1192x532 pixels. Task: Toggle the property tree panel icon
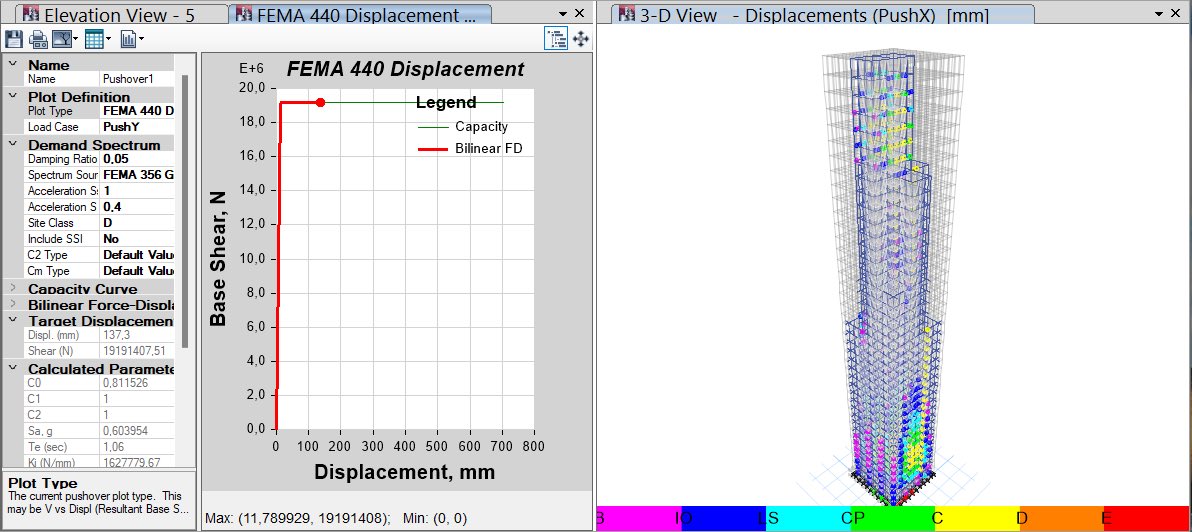[556, 39]
